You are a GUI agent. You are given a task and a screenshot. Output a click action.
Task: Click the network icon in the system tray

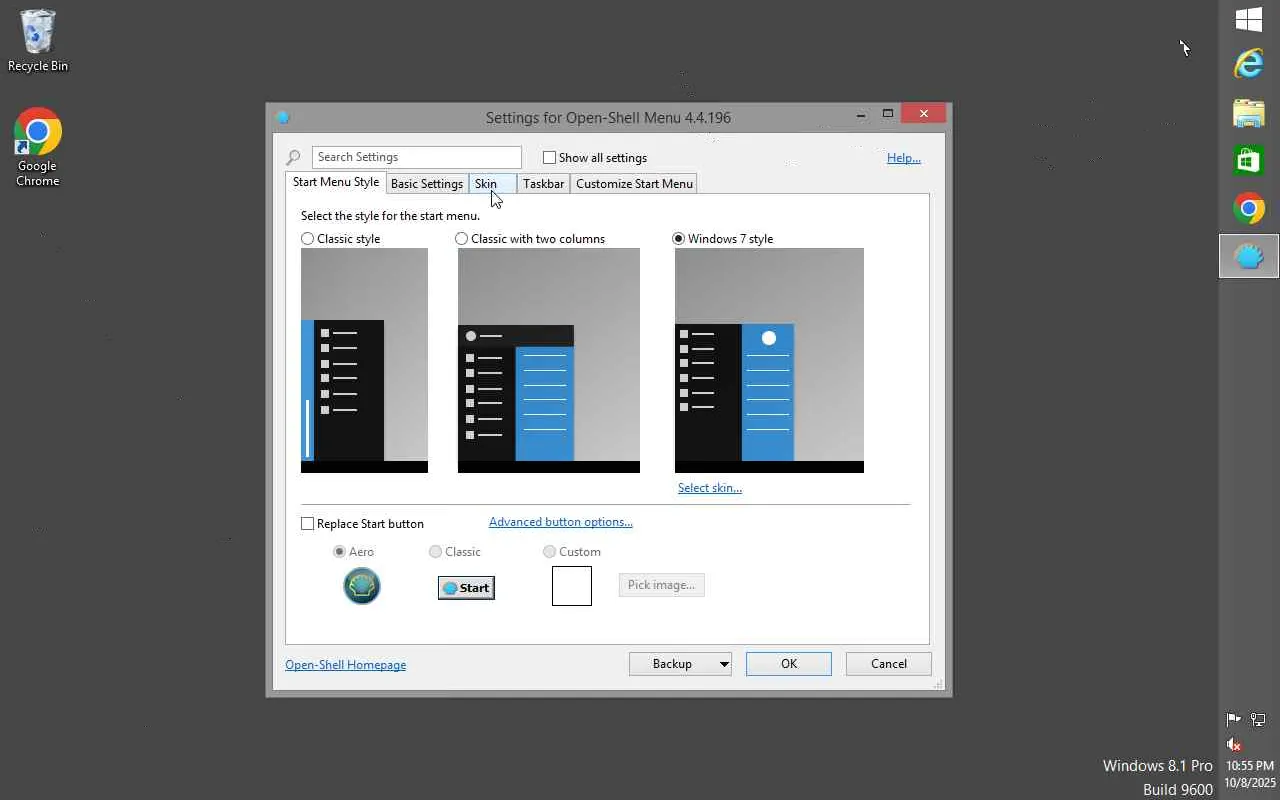1258,719
